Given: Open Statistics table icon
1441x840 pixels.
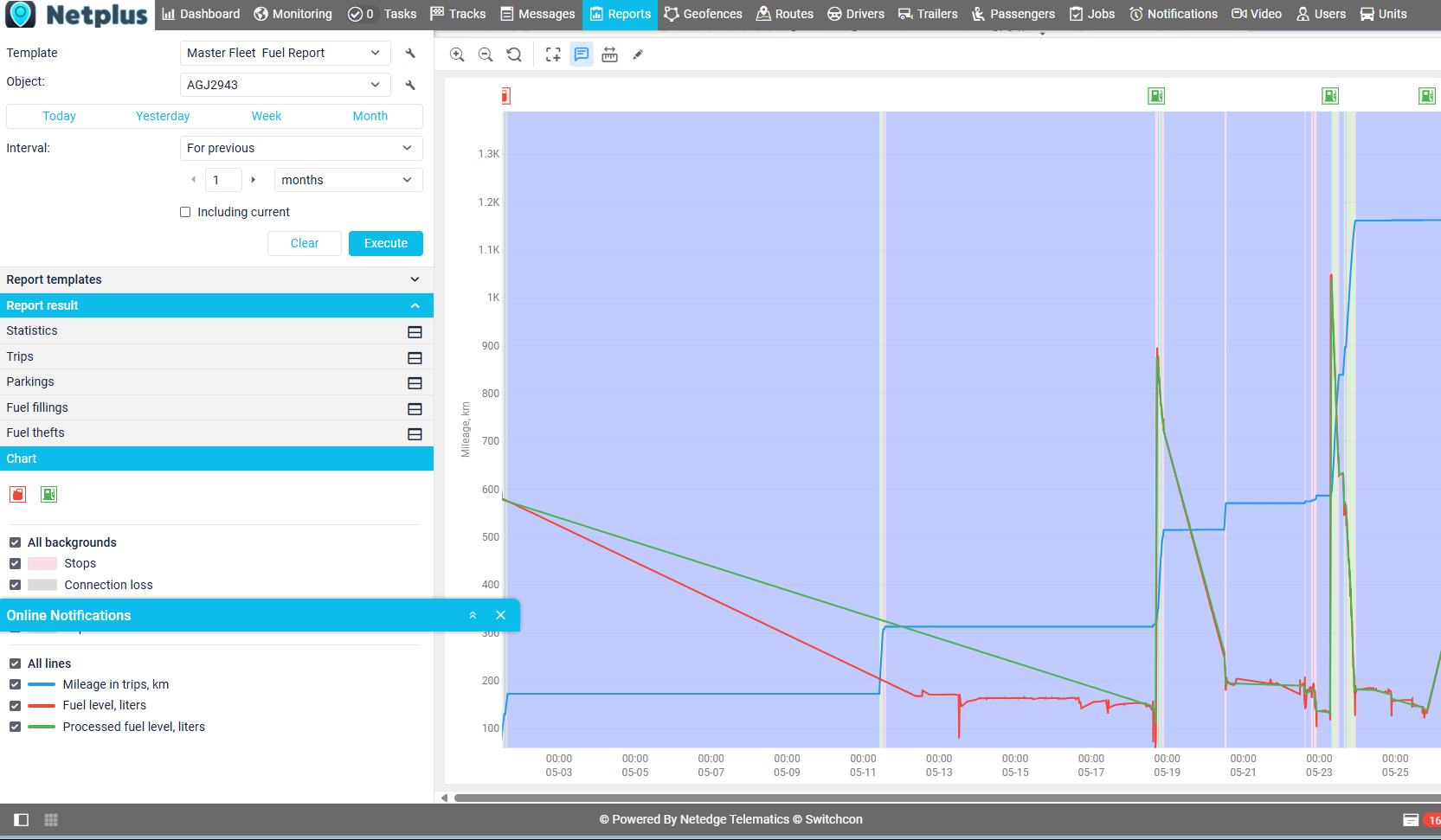Looking at the screenshot, I should tap(415, 331).
